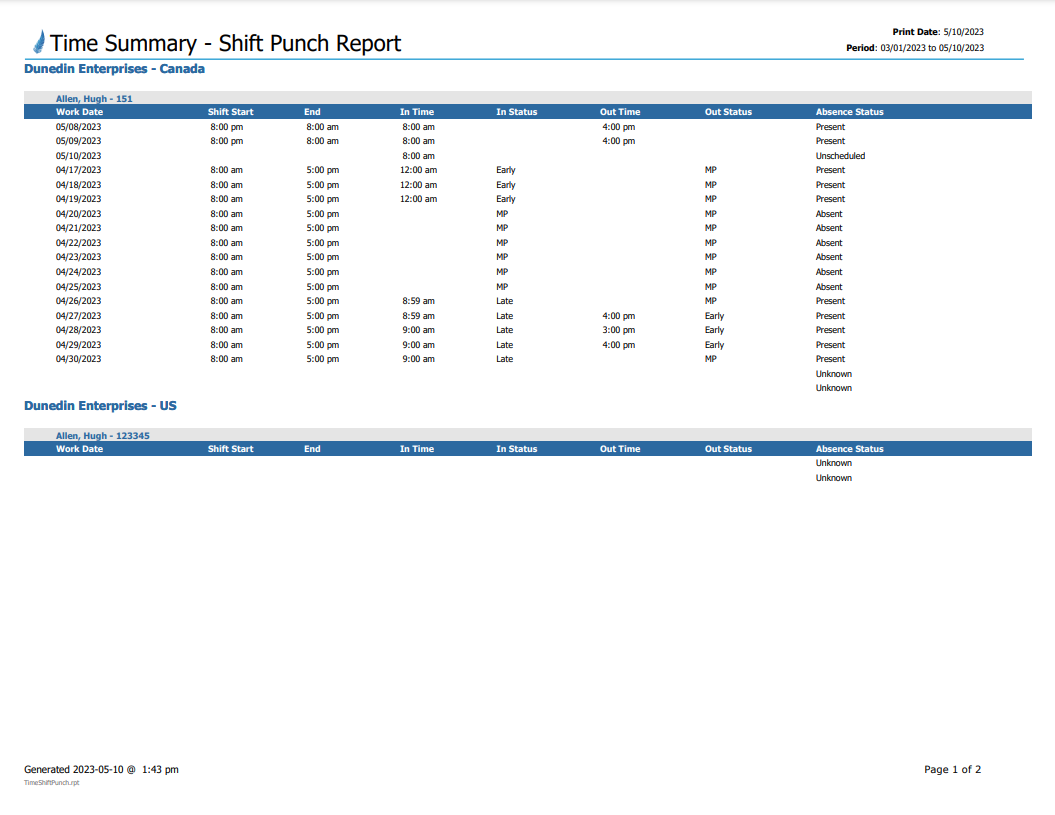Click the Print Date value at top right
This screenshot has height=815, width=1055.
point(964,32)
